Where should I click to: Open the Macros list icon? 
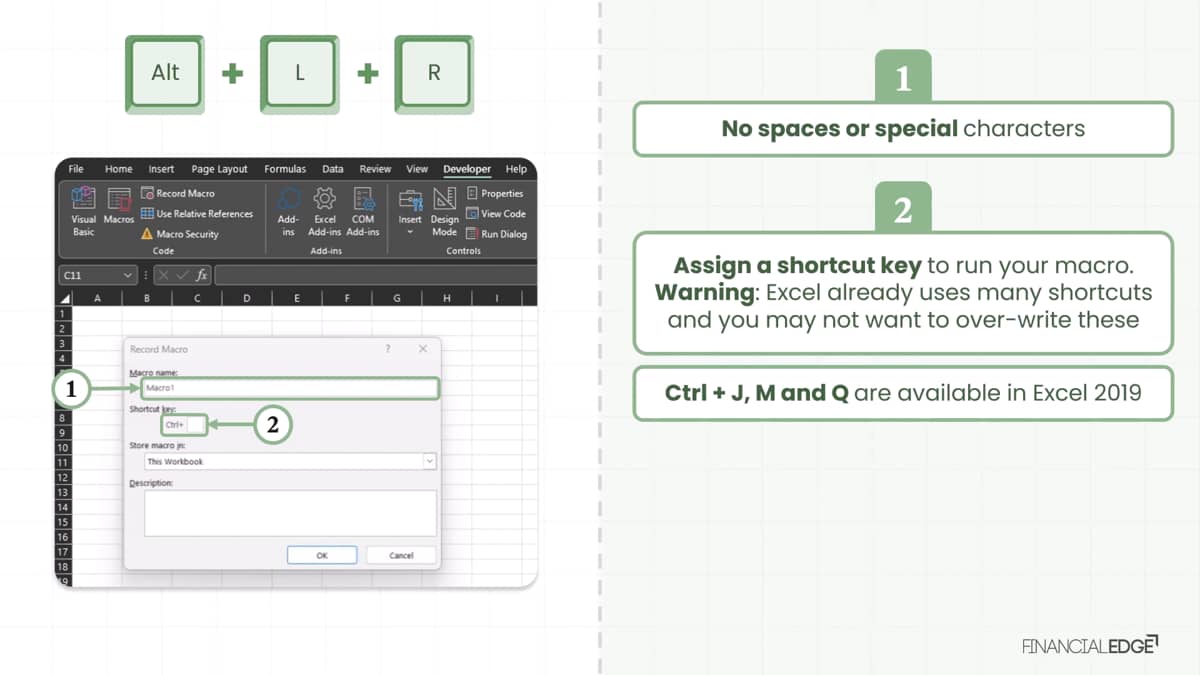pos(119,206)
